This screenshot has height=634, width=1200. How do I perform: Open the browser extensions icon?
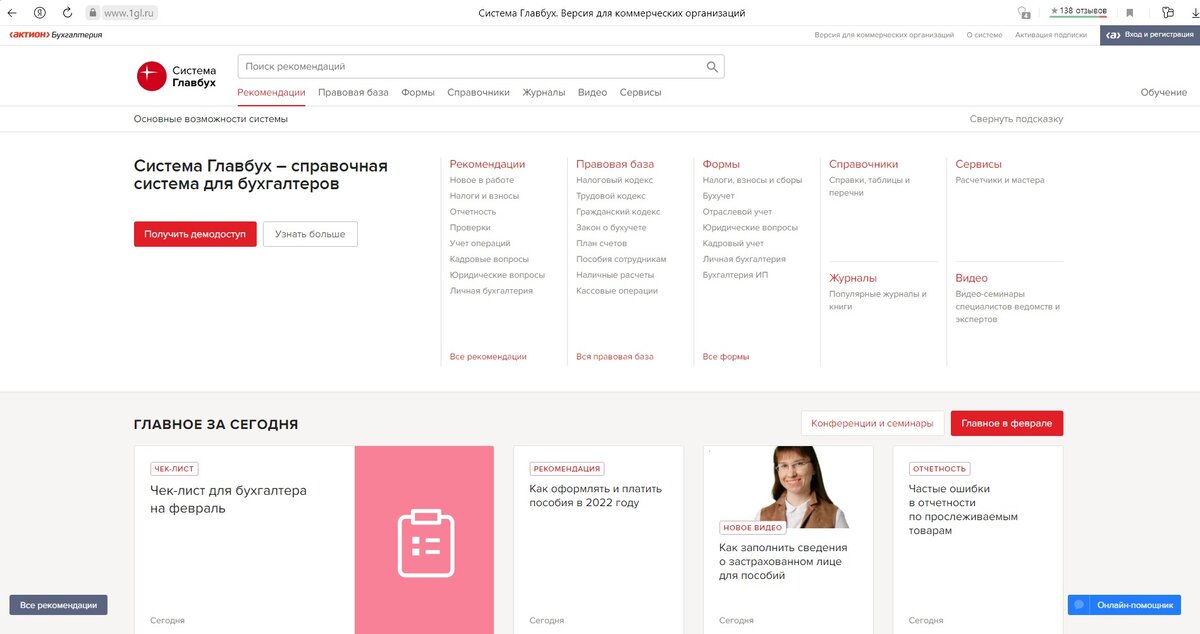pos(1024,13)
